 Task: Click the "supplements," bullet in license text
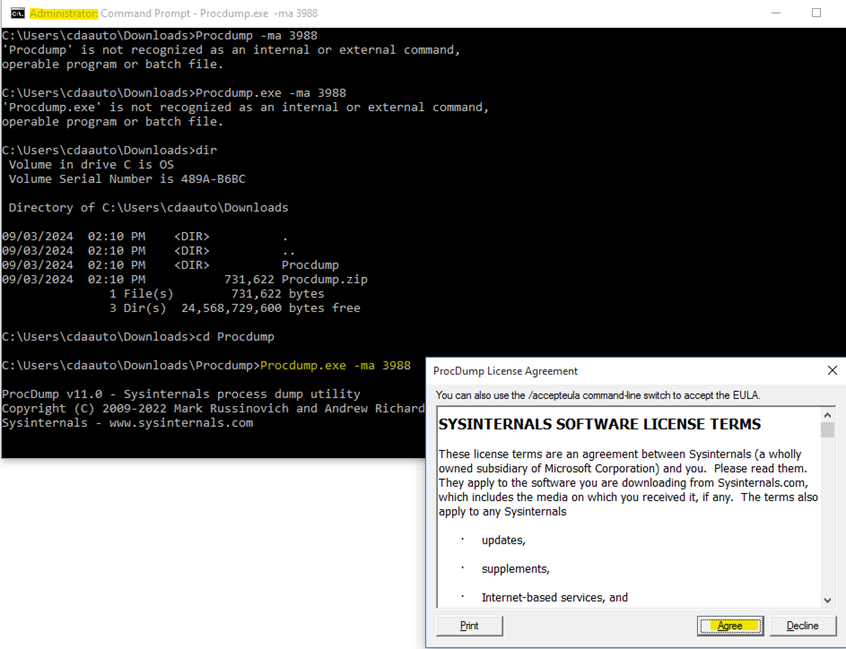[x=515, y=569]
